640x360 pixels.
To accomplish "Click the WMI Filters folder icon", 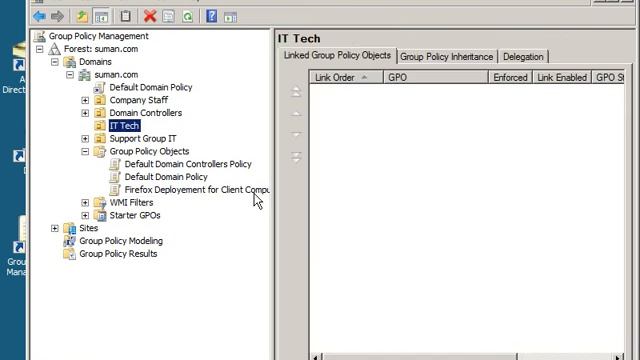I will pos(100,202).
